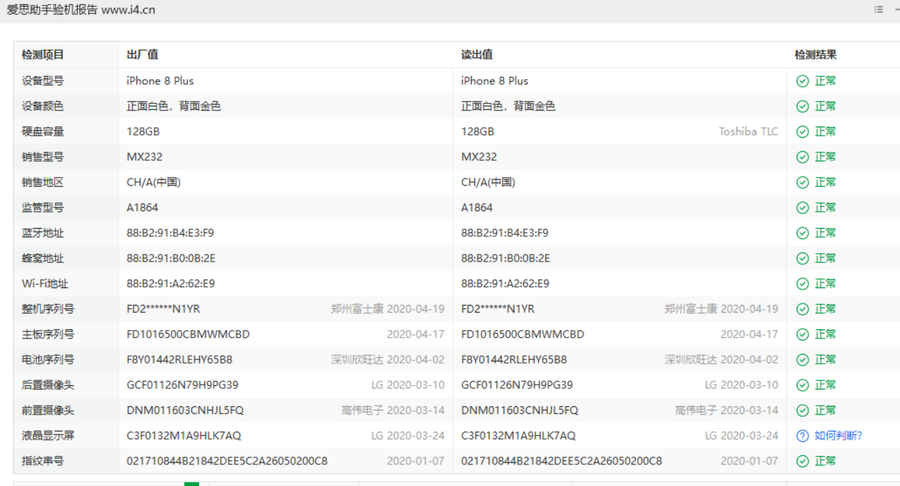Click factory value iPhone 8 Plus
The width and height of the screenshot is (900, 486).
click(160, 81)
